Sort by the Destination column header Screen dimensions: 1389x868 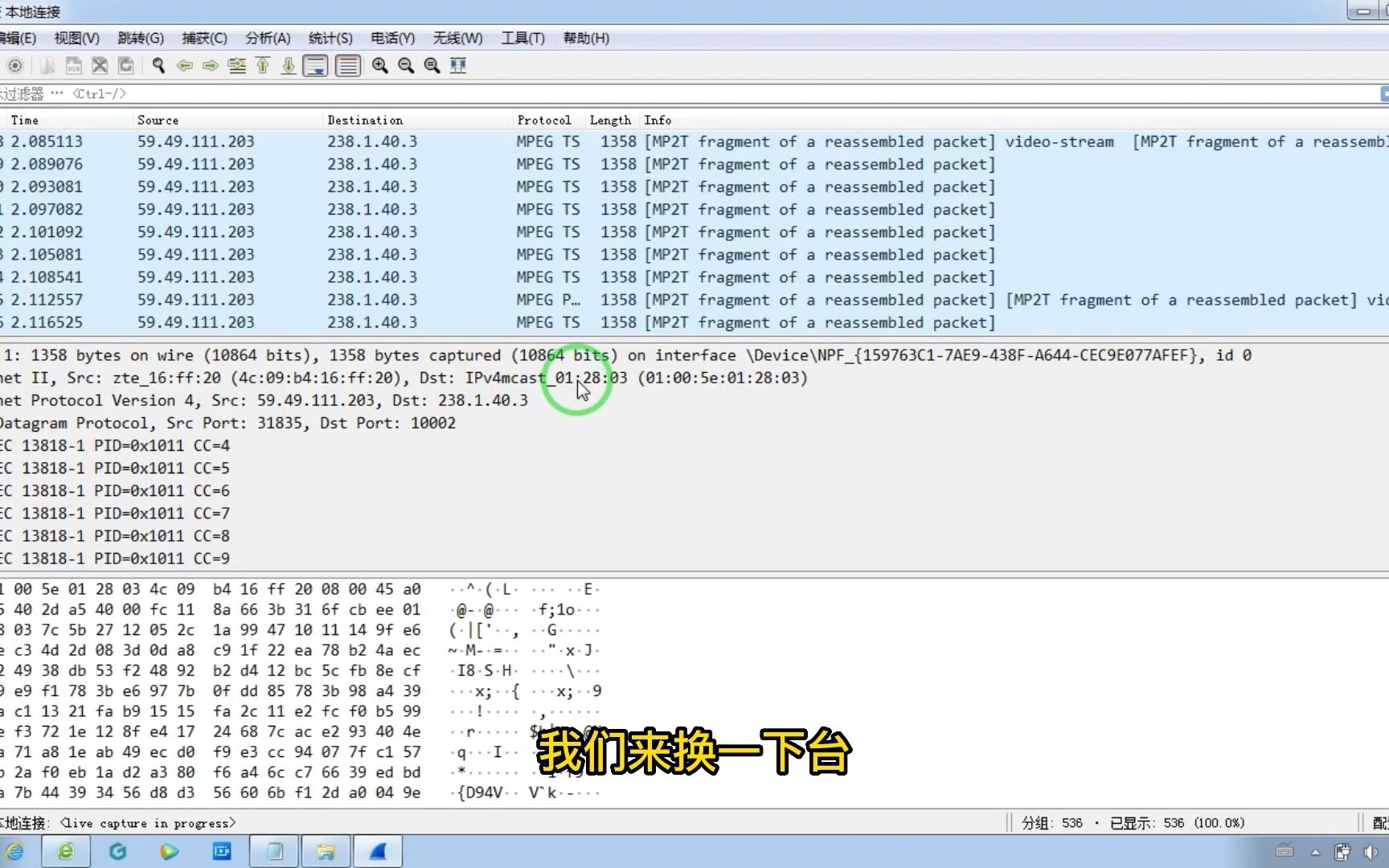click(417, 120)
